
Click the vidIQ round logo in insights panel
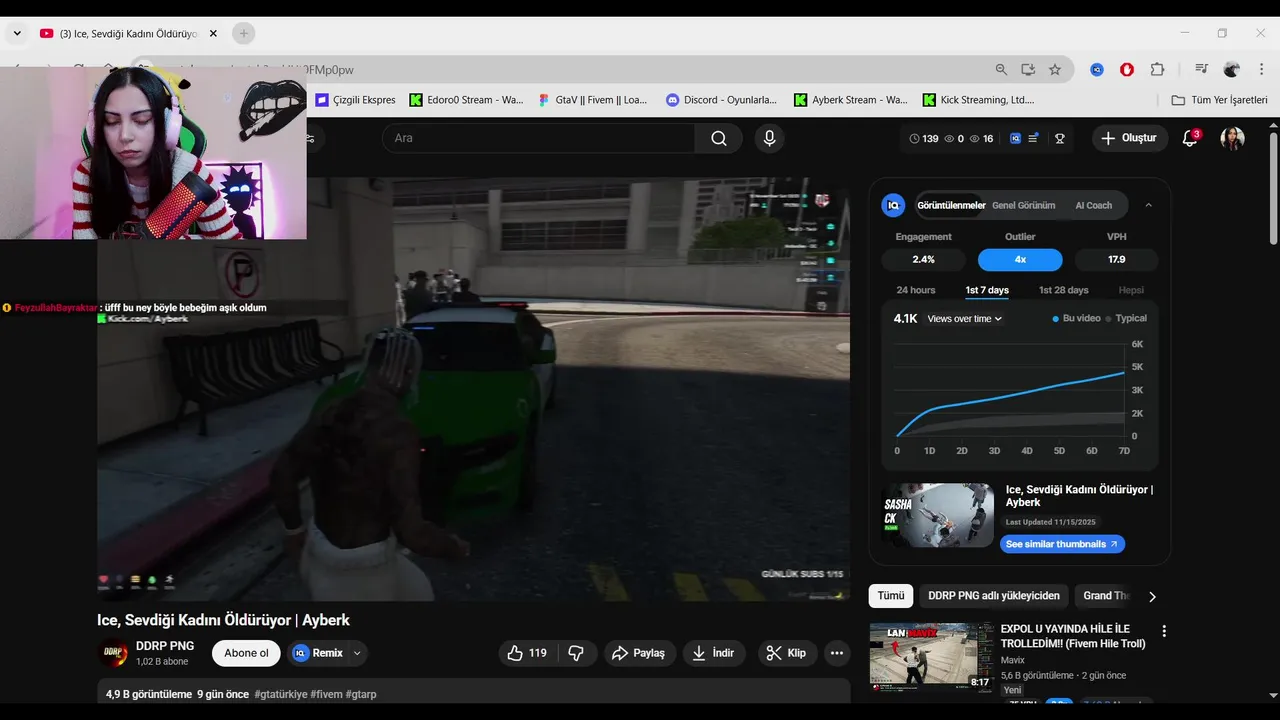[893, 205]
